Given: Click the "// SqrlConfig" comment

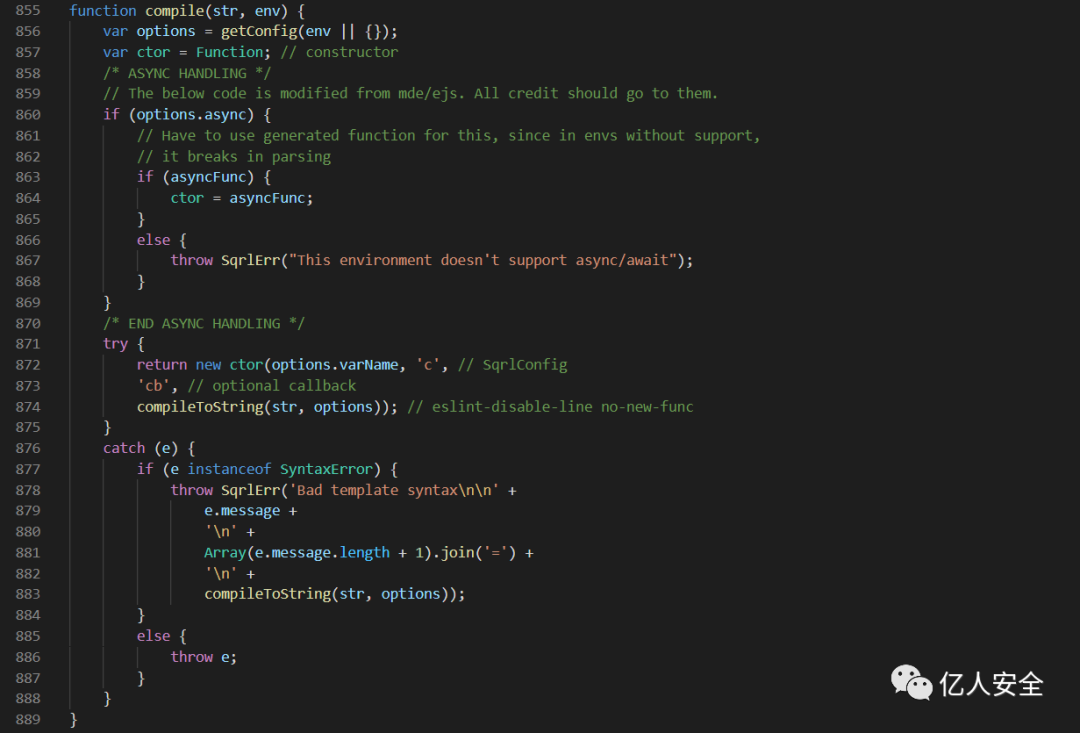Looking at the screenshot, I should click(512, 364).
